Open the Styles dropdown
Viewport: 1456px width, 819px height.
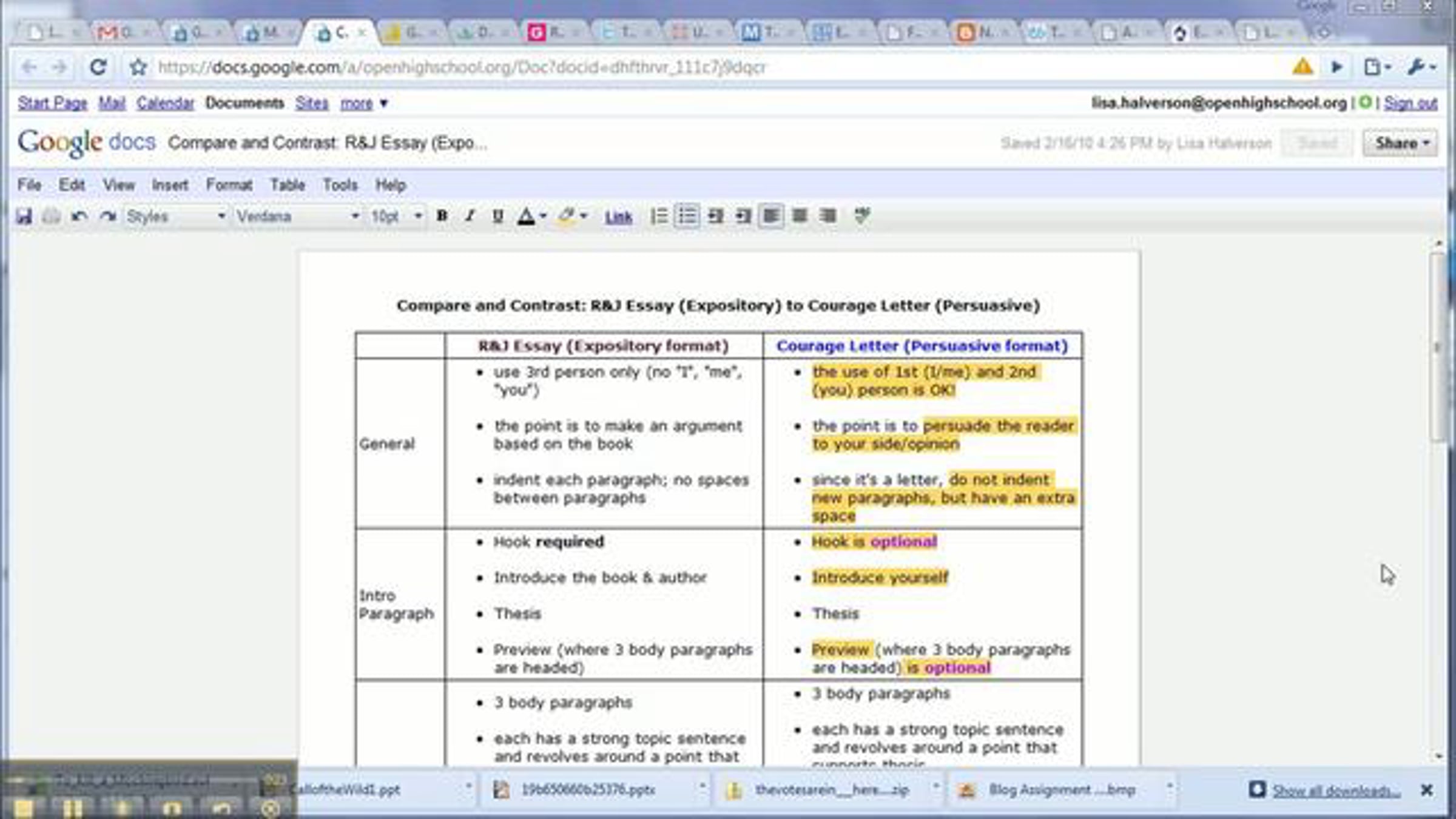coord(175,217)
